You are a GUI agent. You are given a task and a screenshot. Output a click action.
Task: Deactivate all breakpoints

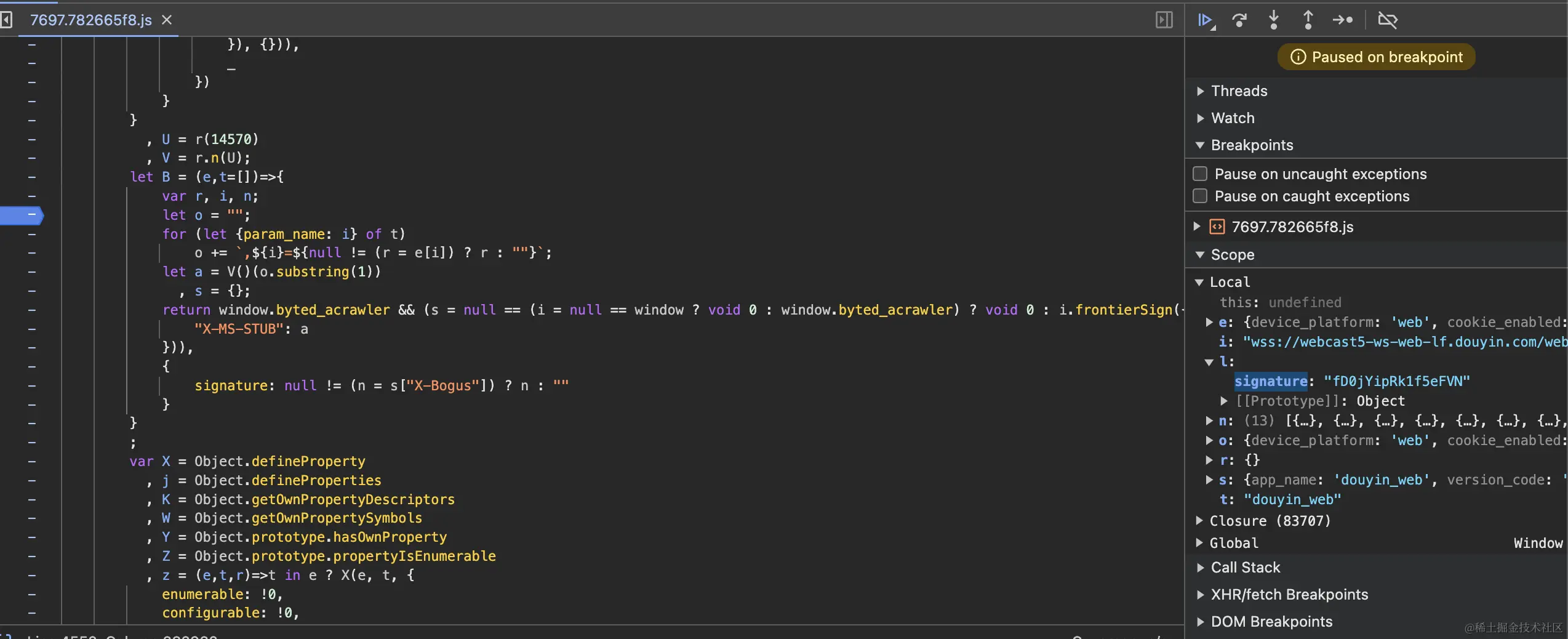click(x=1388, y=20)
